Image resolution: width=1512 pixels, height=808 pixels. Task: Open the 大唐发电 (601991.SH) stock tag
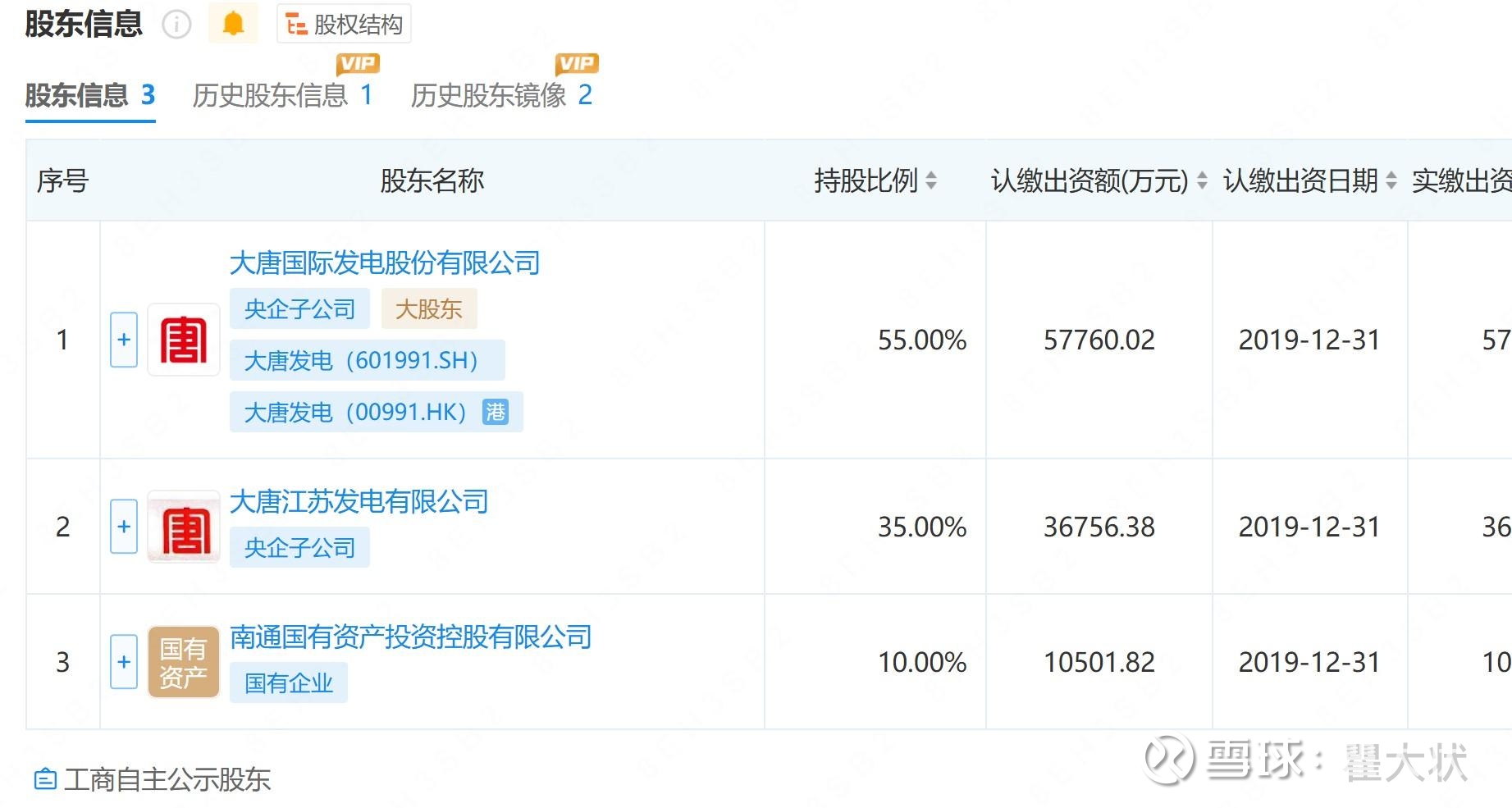(x=367, y=360)
